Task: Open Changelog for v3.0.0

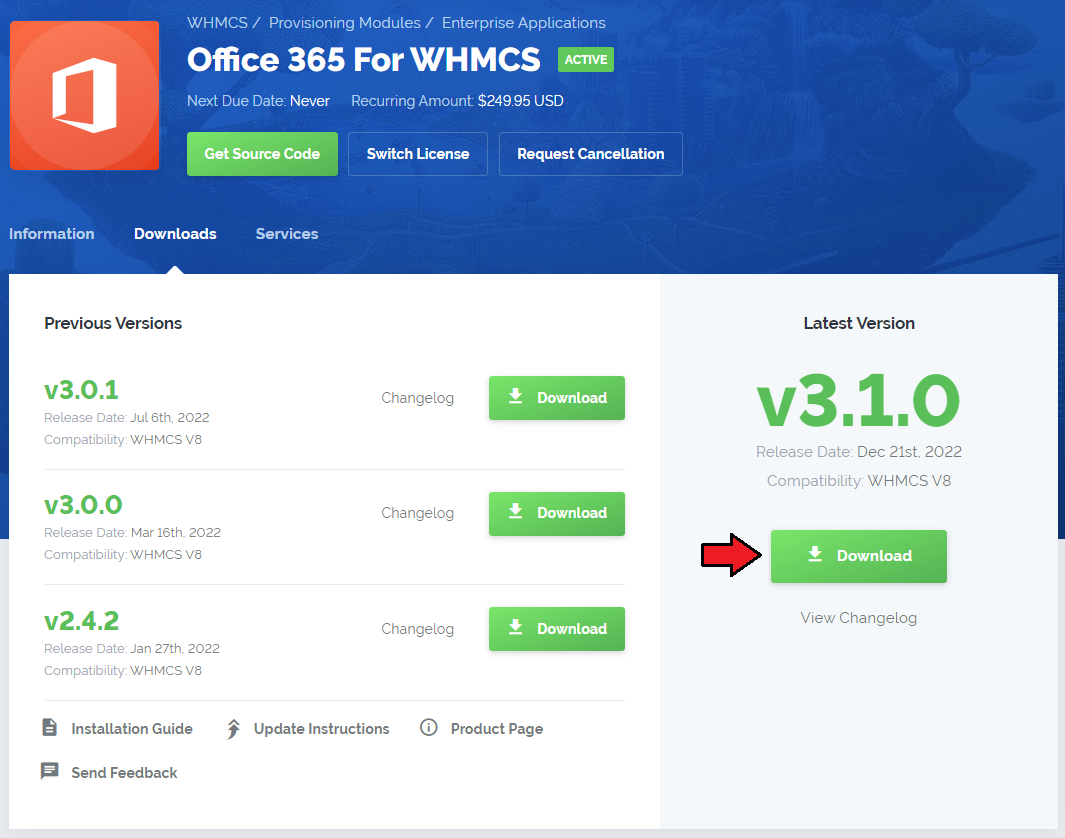Action: [x=417, y=513]
